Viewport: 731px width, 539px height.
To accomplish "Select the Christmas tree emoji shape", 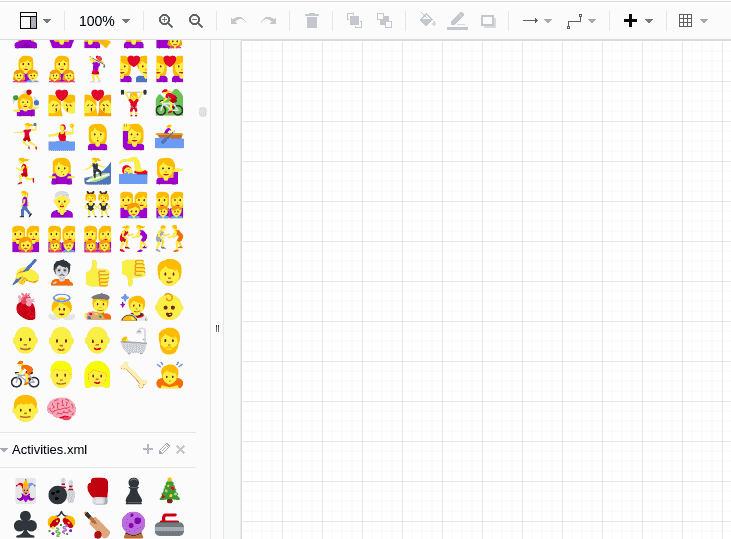I will click(x=170, y=491).
